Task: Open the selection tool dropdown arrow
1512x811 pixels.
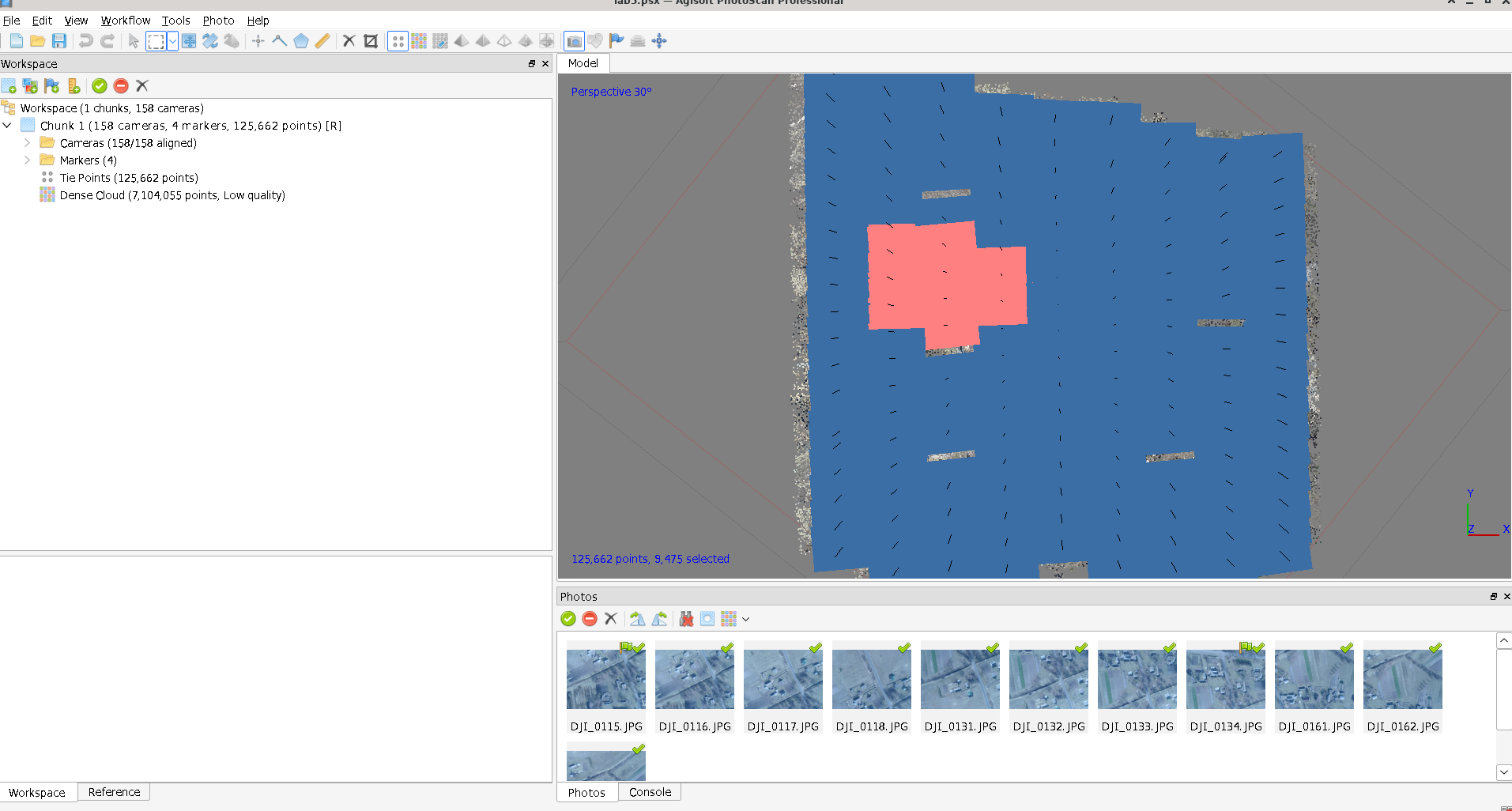Action: tap(172, 41)
